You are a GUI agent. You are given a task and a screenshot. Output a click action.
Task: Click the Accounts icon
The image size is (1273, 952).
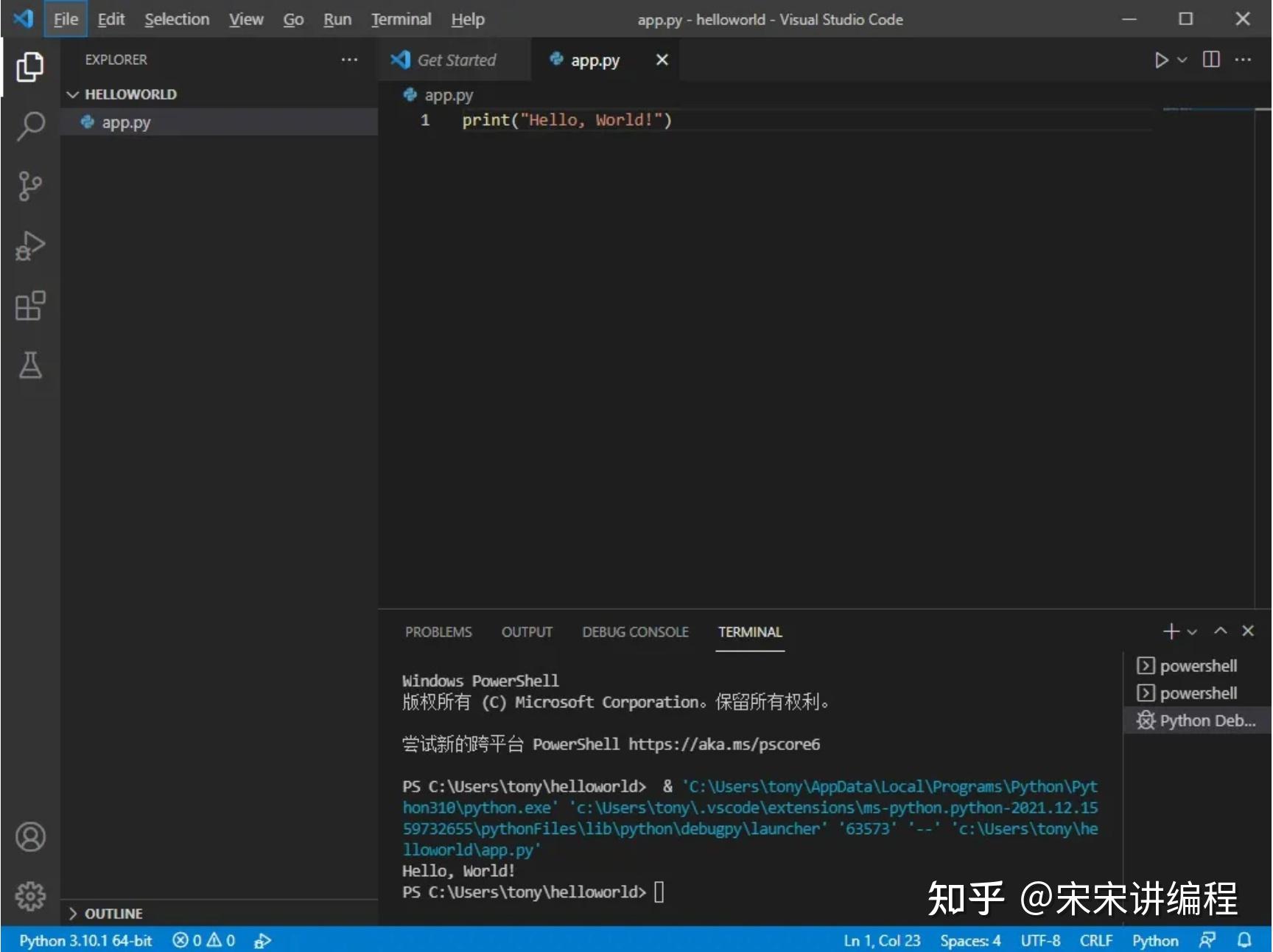tap(30, 837)
